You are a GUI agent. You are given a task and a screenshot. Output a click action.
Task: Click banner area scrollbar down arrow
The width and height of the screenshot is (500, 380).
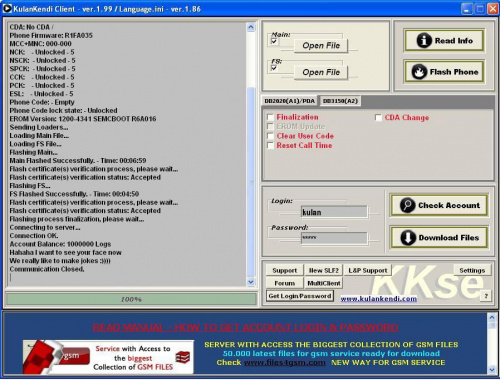pyautogui.click(x=492, y=370)
